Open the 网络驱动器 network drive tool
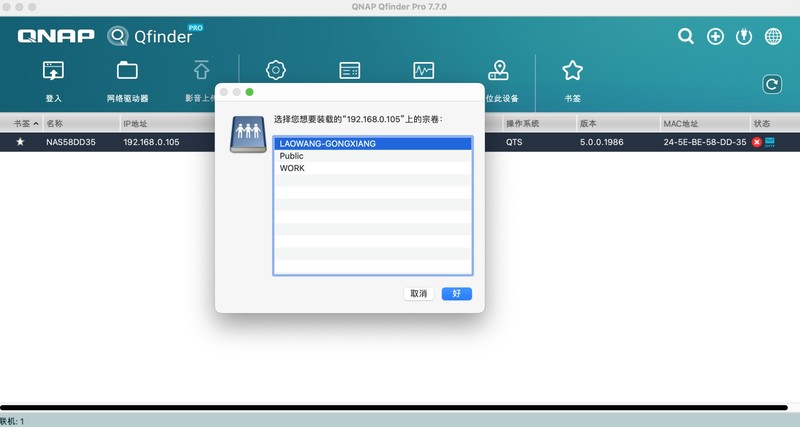The image size is (800, 427). (127, 71)
